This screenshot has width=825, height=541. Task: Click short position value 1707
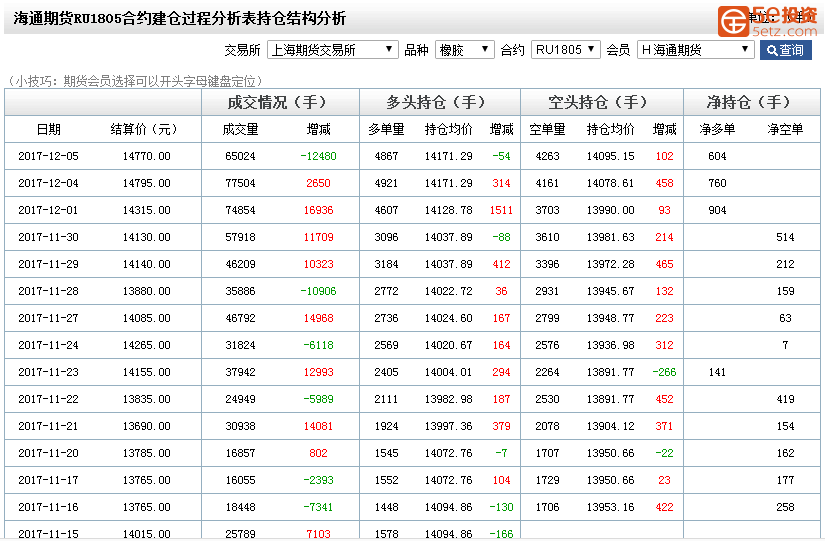(547, 453)
